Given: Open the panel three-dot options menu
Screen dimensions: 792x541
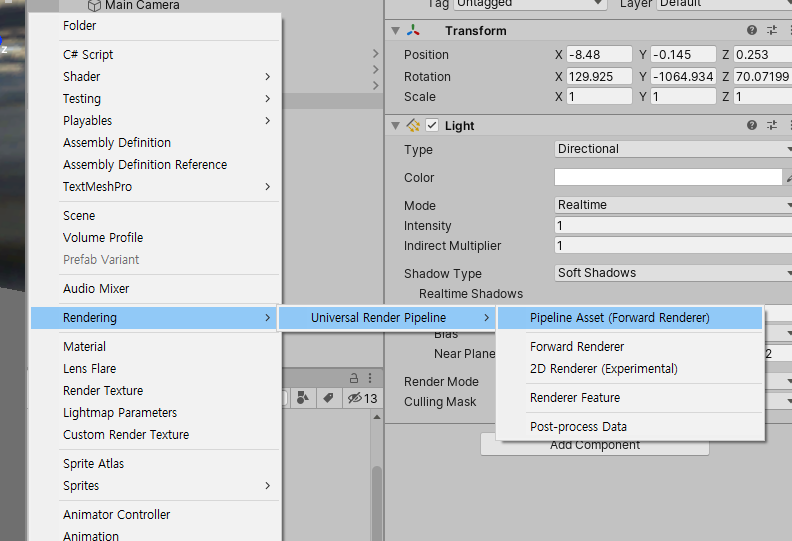Looking at the screenshot, I should pos(370,378).
